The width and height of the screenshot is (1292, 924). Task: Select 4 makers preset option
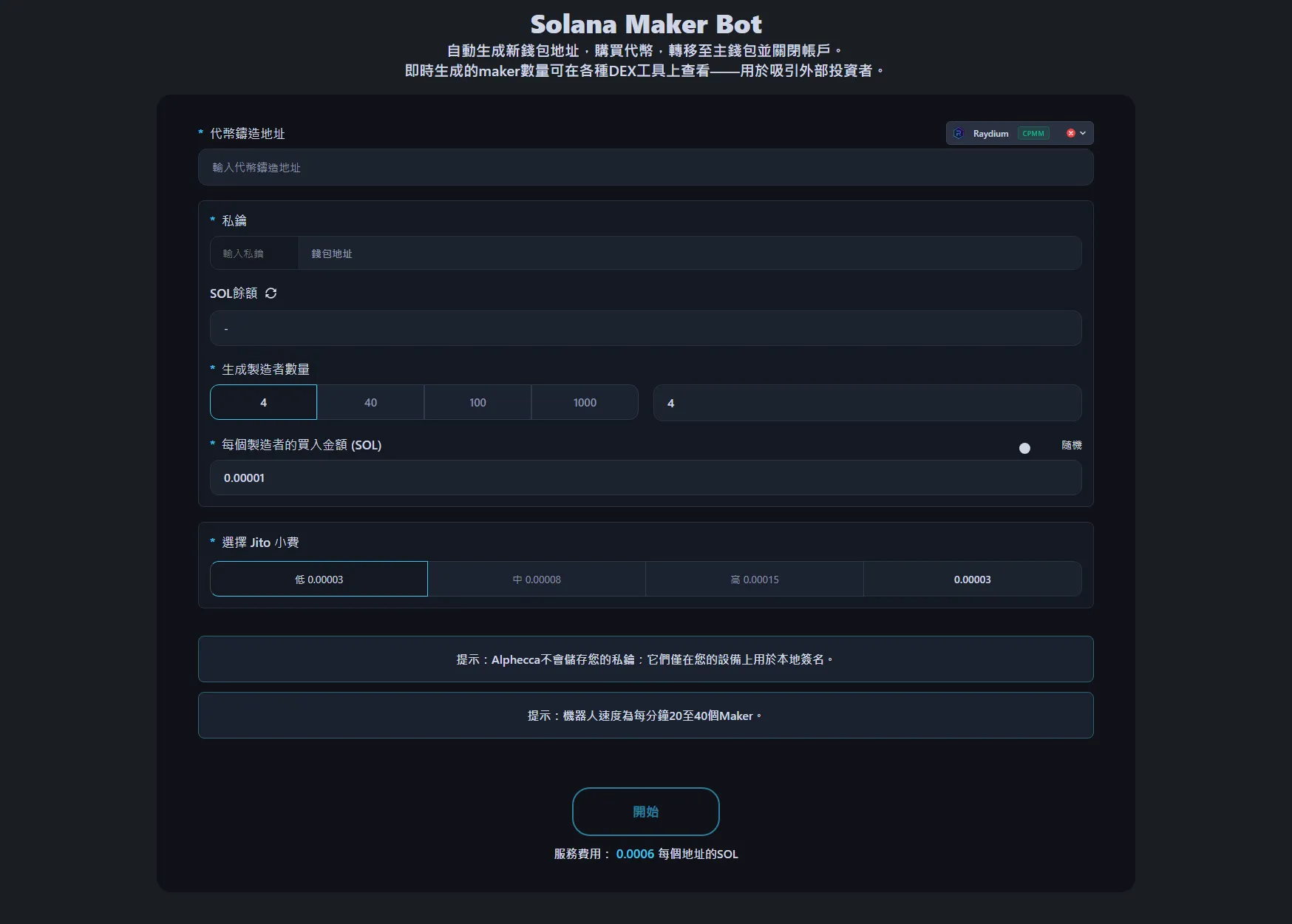(x=263, y=403)
